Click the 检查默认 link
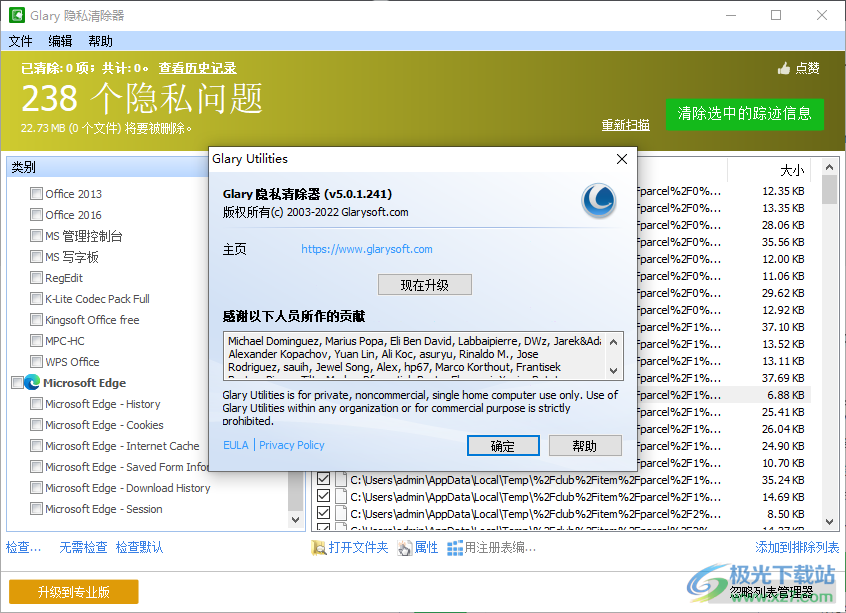This screenshot has height=613, width=846. [x=139, y=548]
